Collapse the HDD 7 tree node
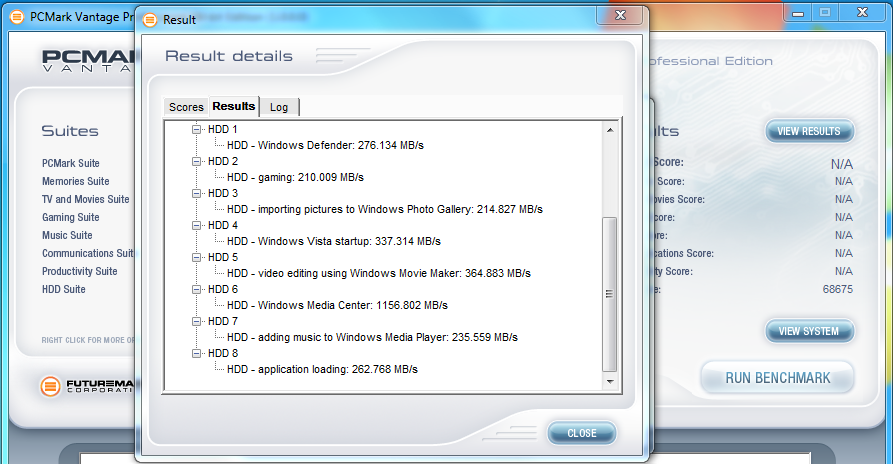 196,321
